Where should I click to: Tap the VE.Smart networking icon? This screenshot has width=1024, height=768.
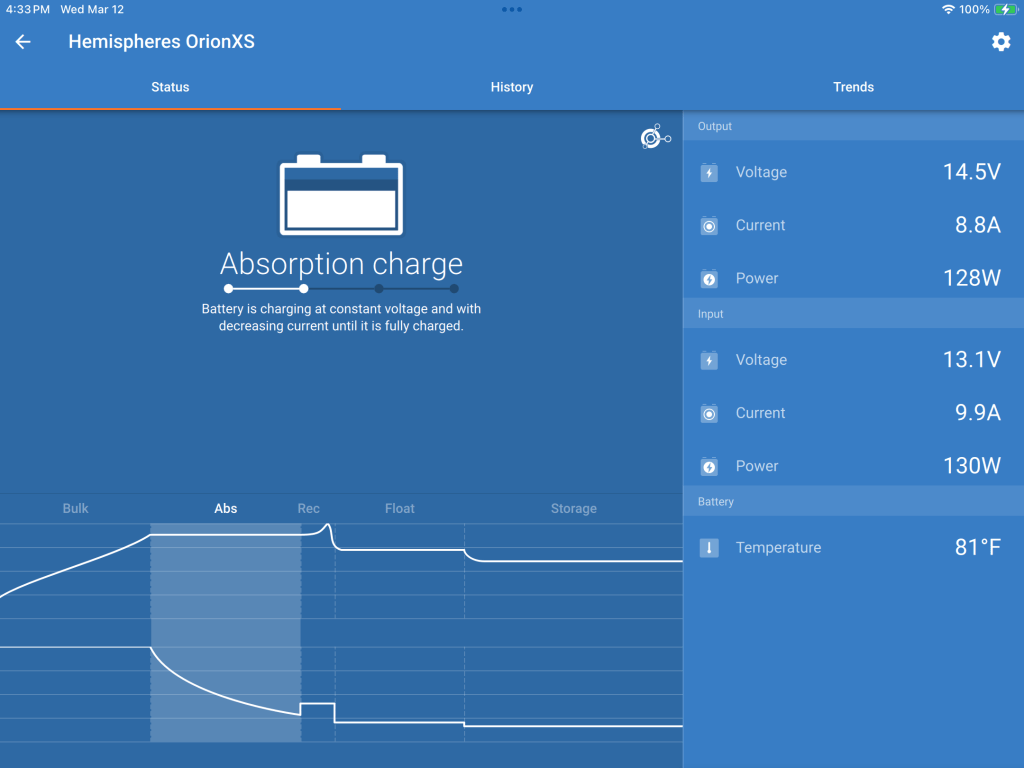655,138
